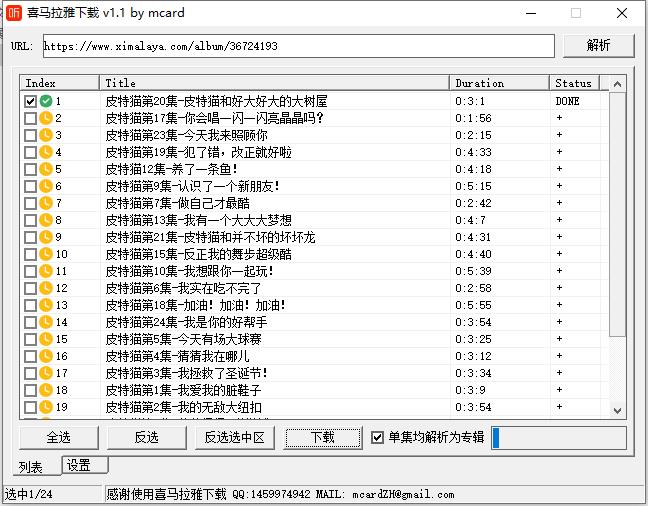This screenshot has height=506, width=648.
Task: Sort by the Title column header
Action: (x=274, y=83)
